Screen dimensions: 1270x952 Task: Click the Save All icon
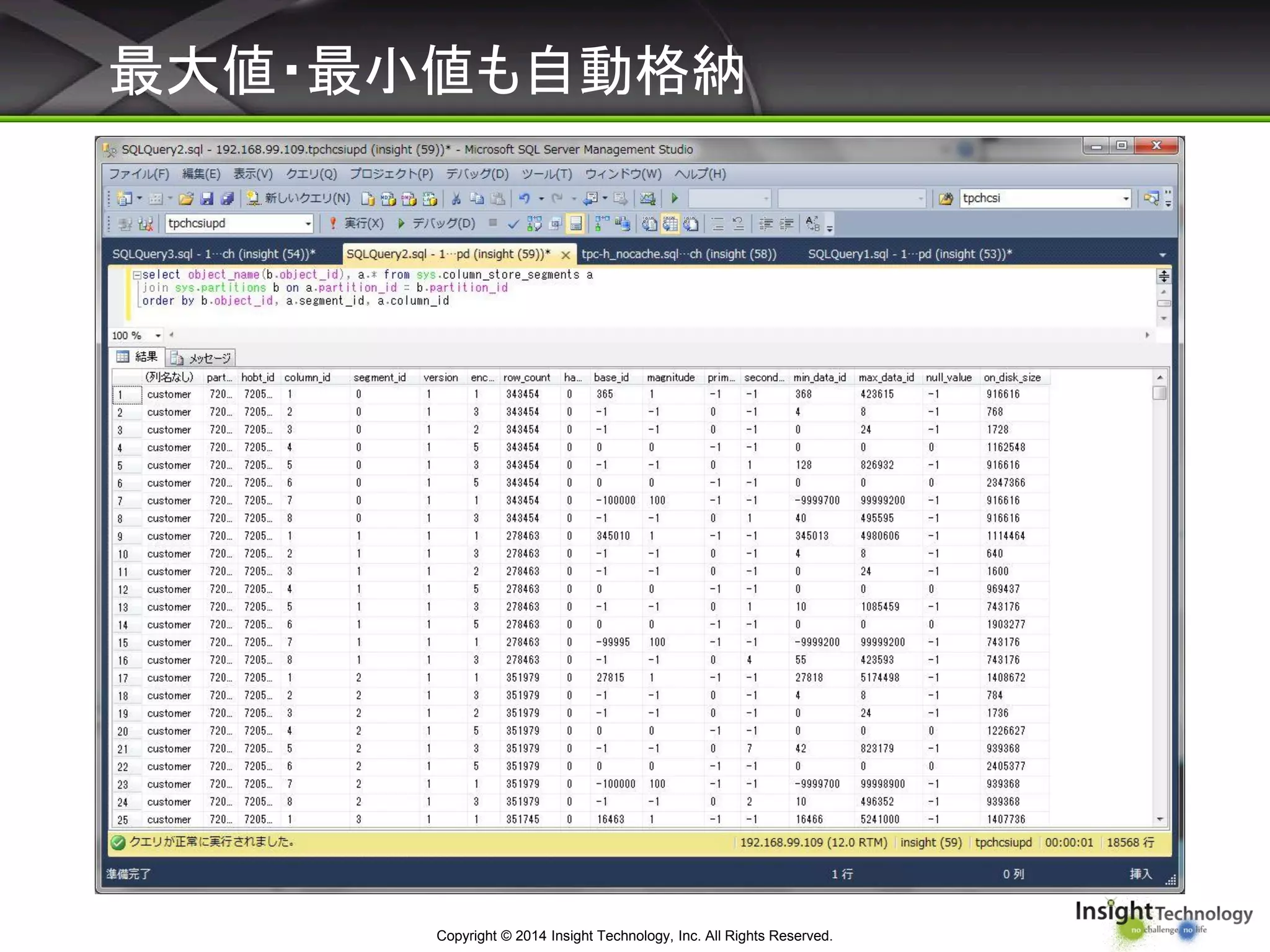[x=228, y=198]
